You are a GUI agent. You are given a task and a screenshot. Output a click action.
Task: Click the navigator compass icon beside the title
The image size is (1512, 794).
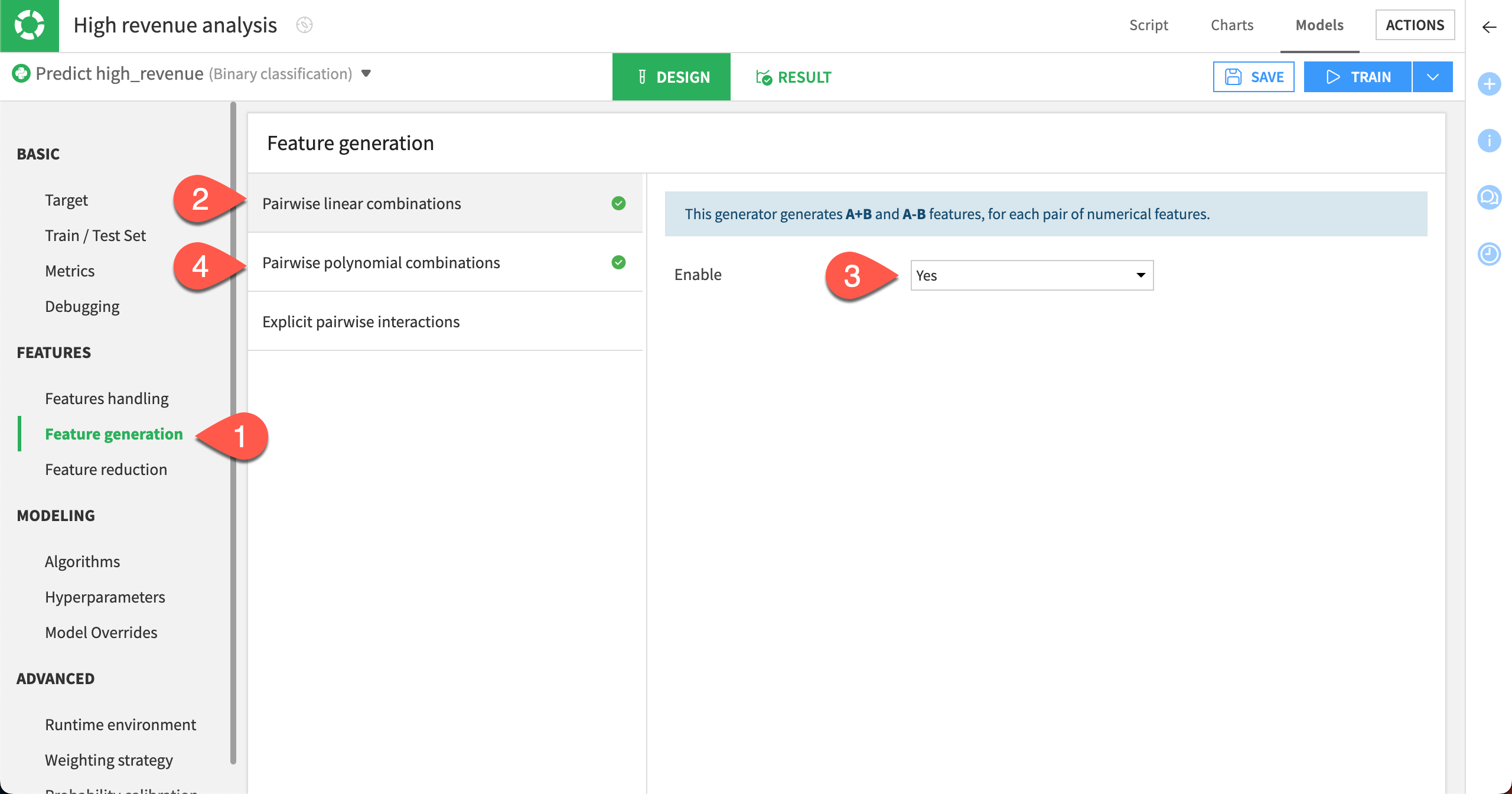[x=304, y=25]
